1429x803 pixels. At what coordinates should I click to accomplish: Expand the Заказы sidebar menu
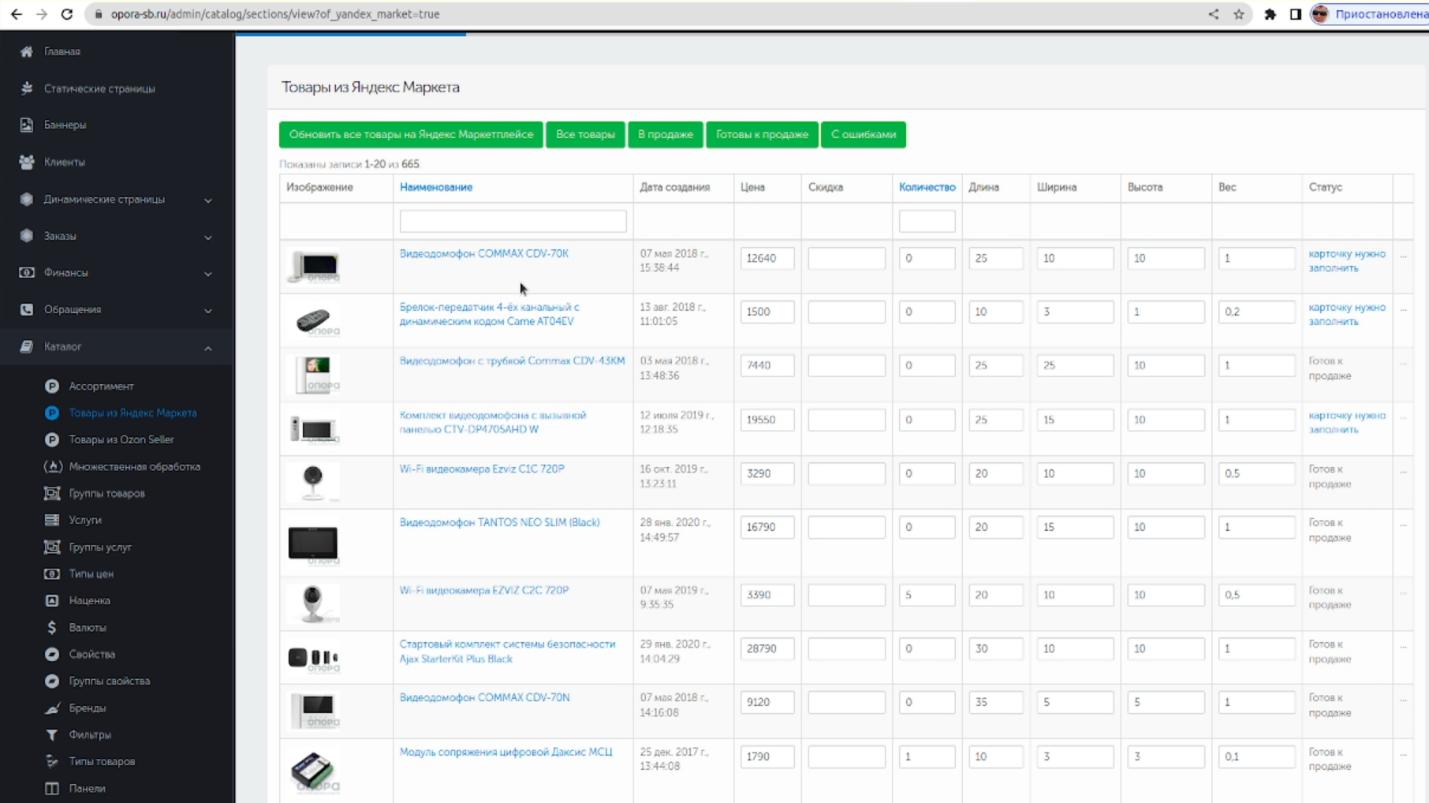208,237
